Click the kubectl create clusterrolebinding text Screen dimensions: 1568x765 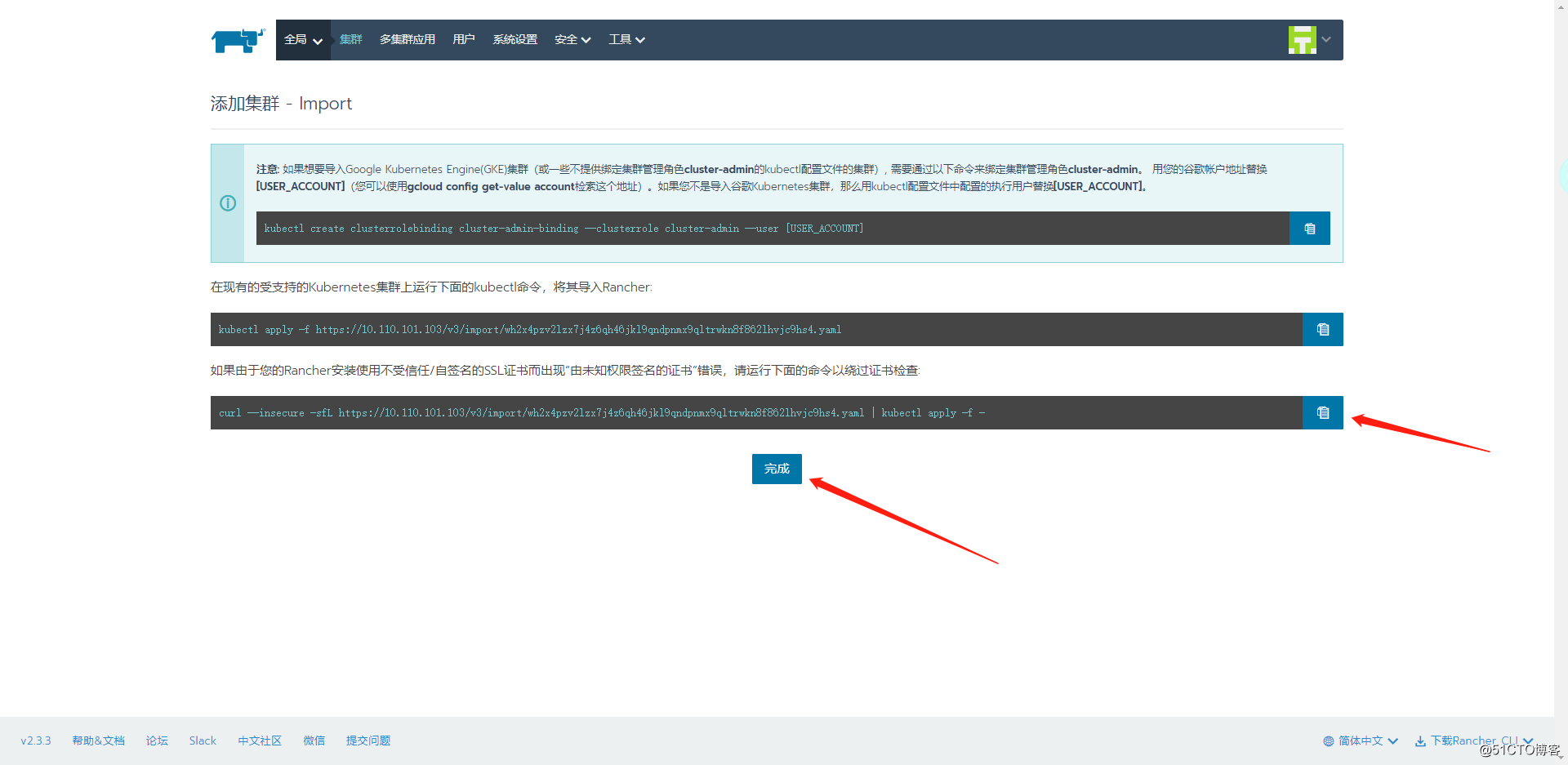[x=563, y=229]
